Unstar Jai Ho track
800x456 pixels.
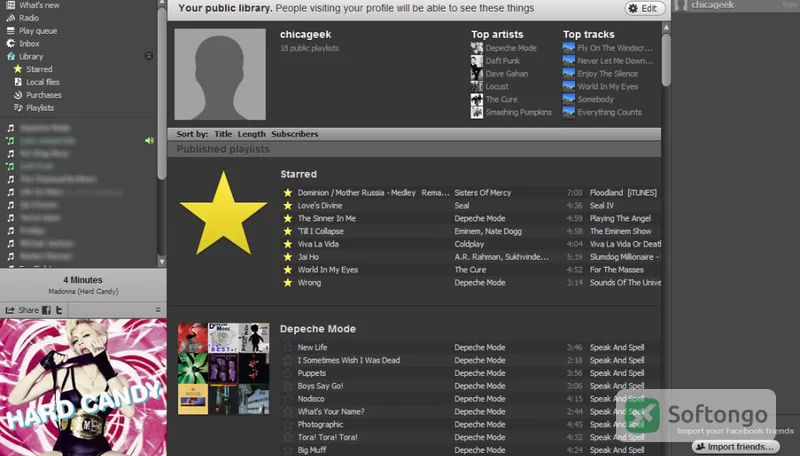pos(288,257)
